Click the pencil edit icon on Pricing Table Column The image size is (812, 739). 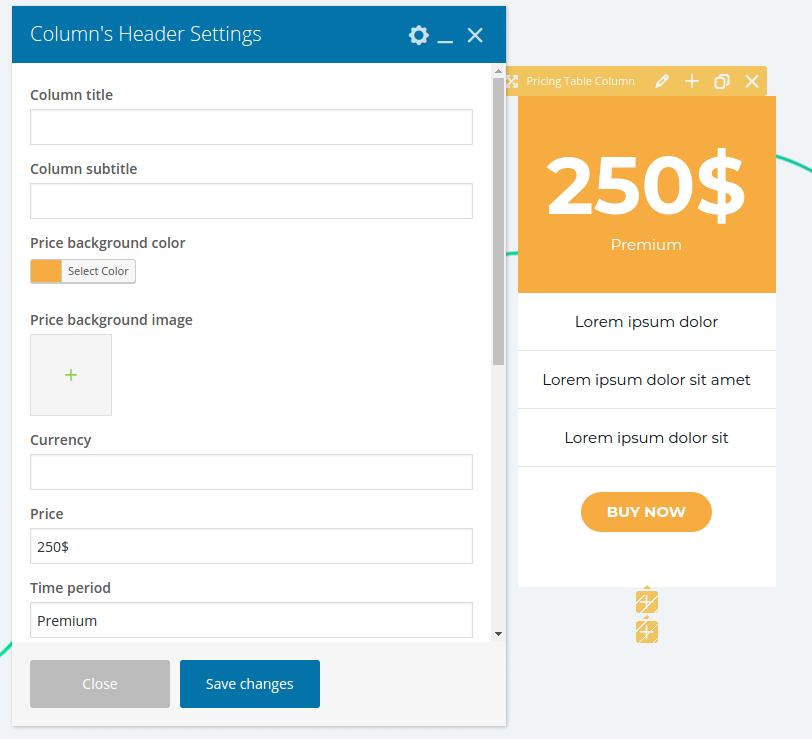[x=662, y=81]
